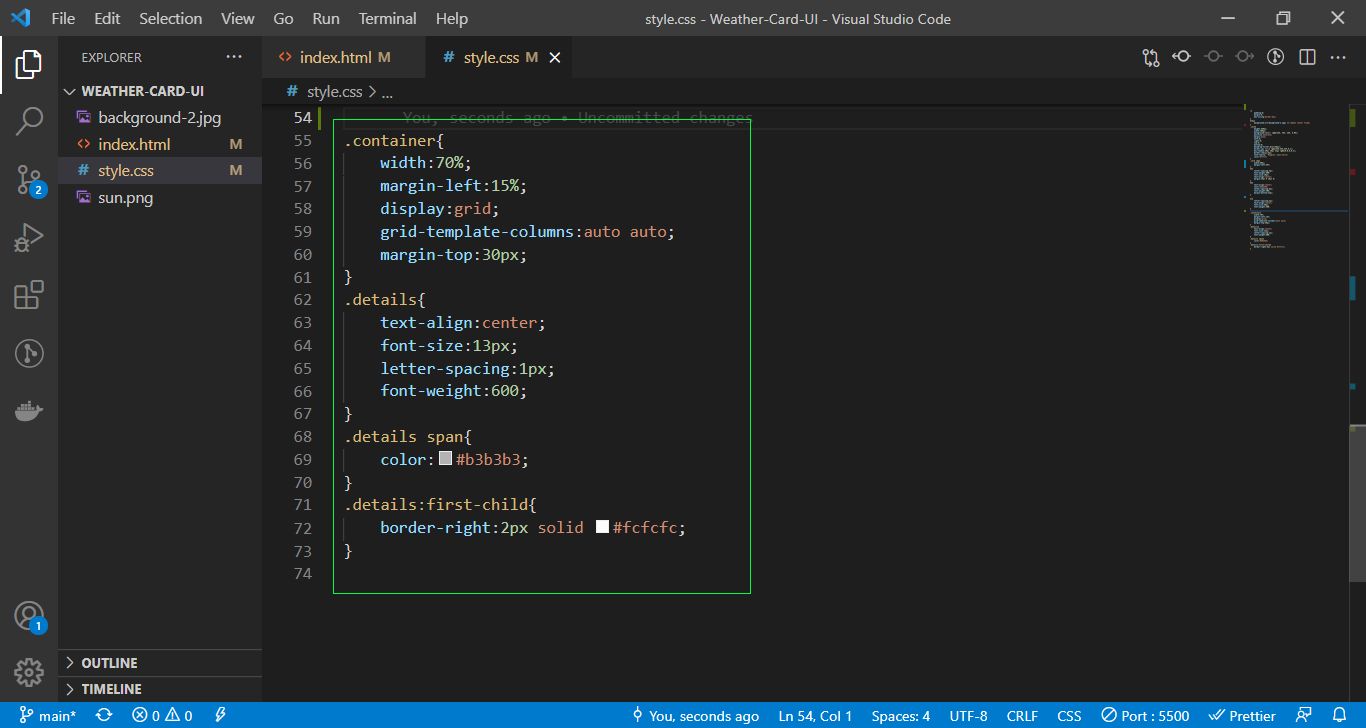The width and height of the screenshot is (1366, 728).
Task: Click the dimmed working-file revision icon
Action: click(x=1213, y=57)
